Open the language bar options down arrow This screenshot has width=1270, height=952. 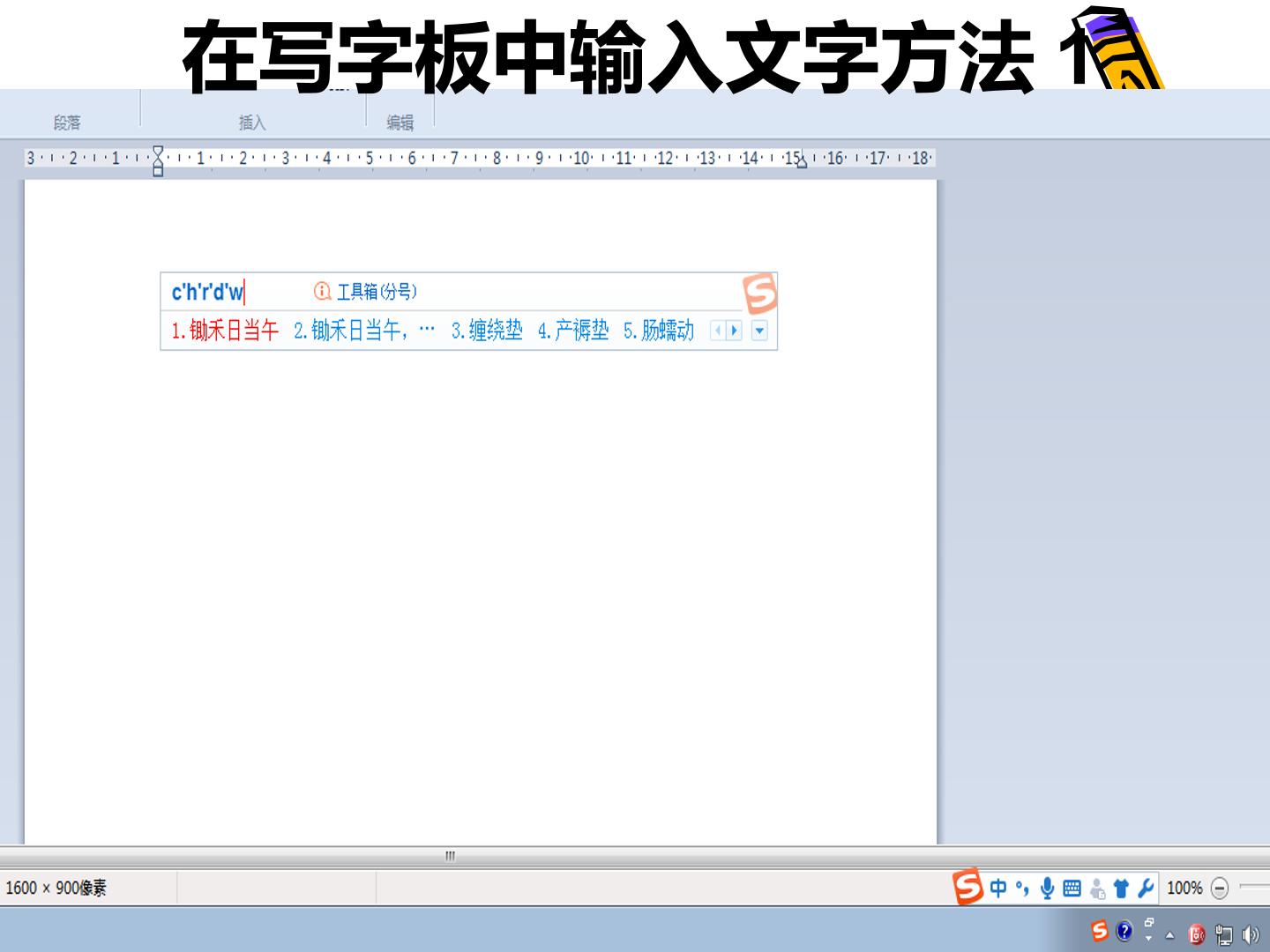tap(1148, 938)
